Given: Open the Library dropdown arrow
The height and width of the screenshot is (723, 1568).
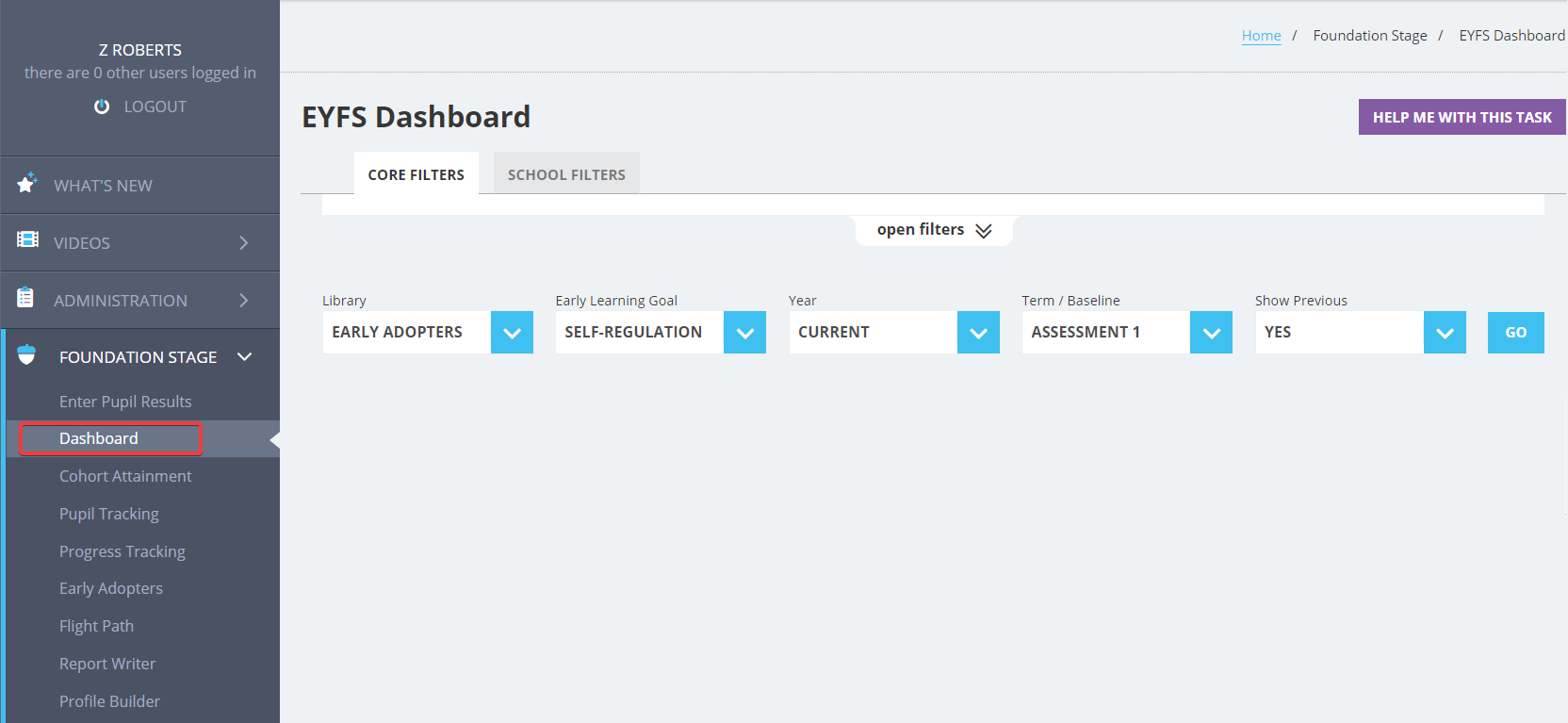Looking at the screenshot, I should coord(512,333).
